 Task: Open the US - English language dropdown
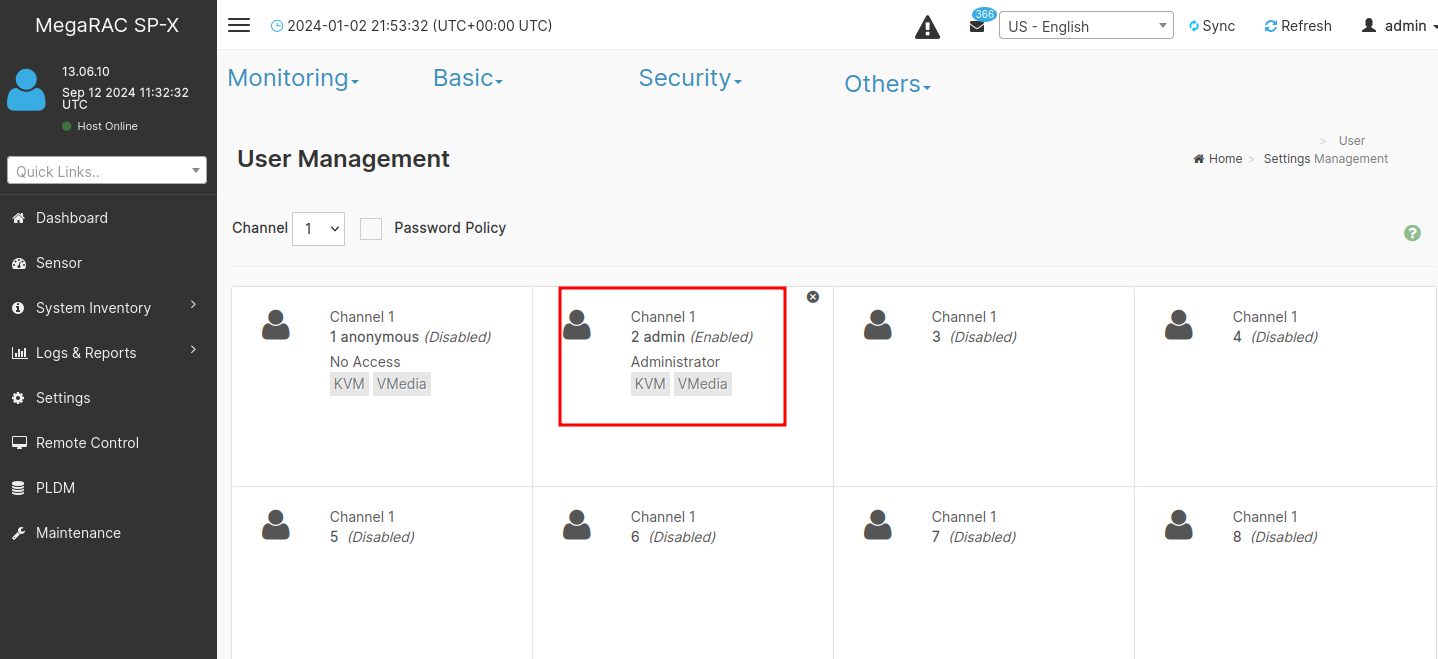click(1086, 26)
